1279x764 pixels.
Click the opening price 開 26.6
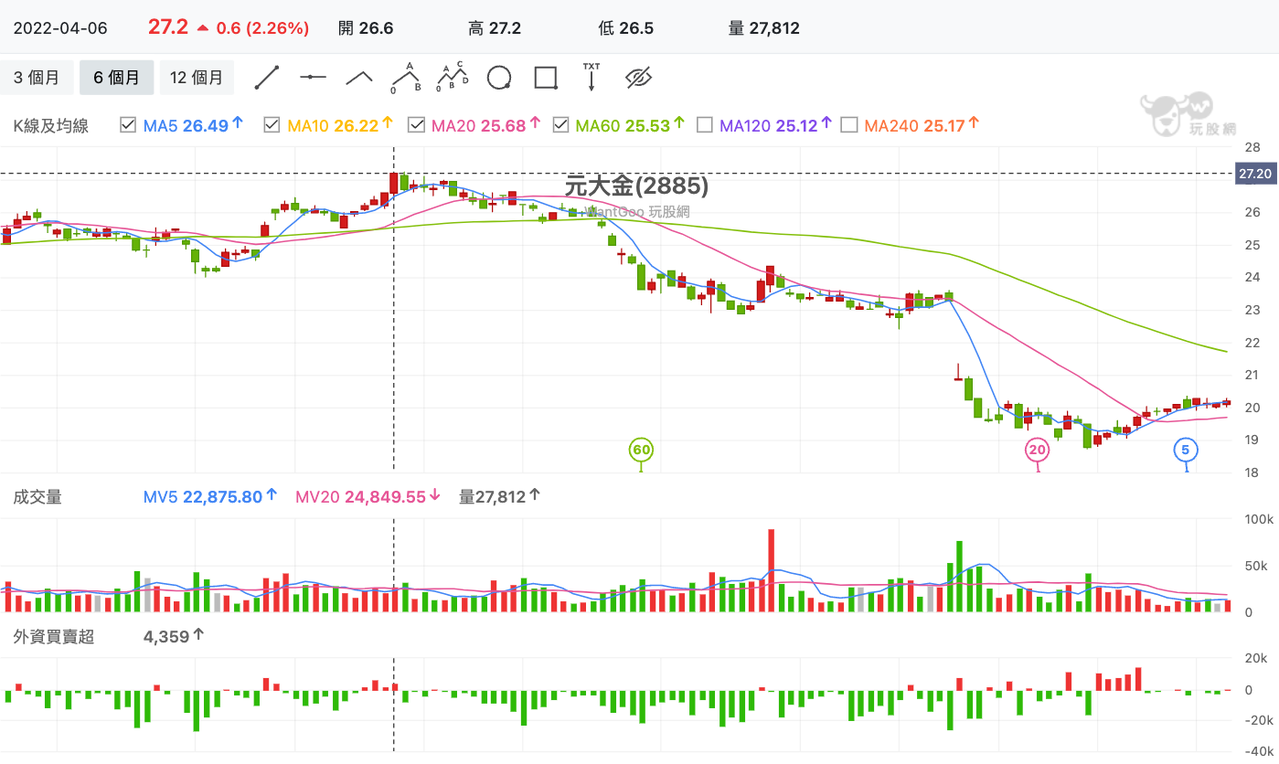365,28
